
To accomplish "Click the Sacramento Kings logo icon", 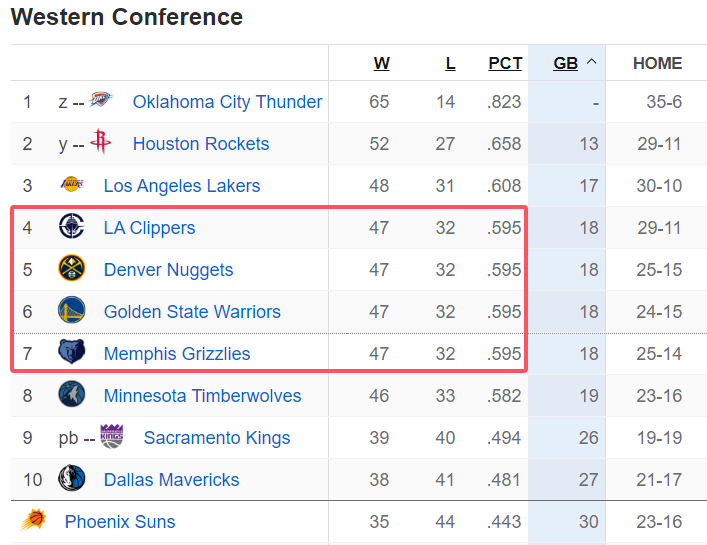I will 112,437.
